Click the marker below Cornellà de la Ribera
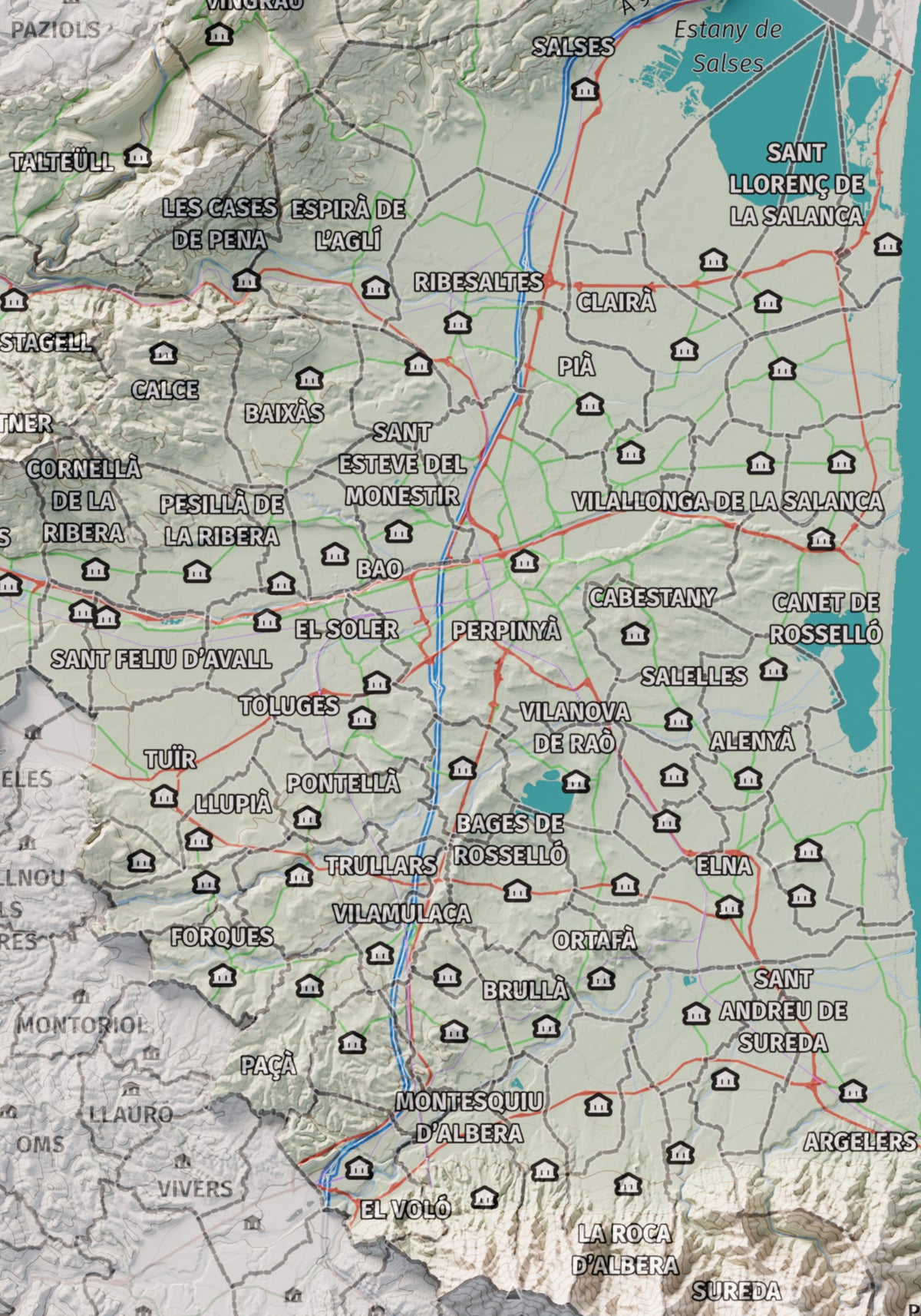 95,570
